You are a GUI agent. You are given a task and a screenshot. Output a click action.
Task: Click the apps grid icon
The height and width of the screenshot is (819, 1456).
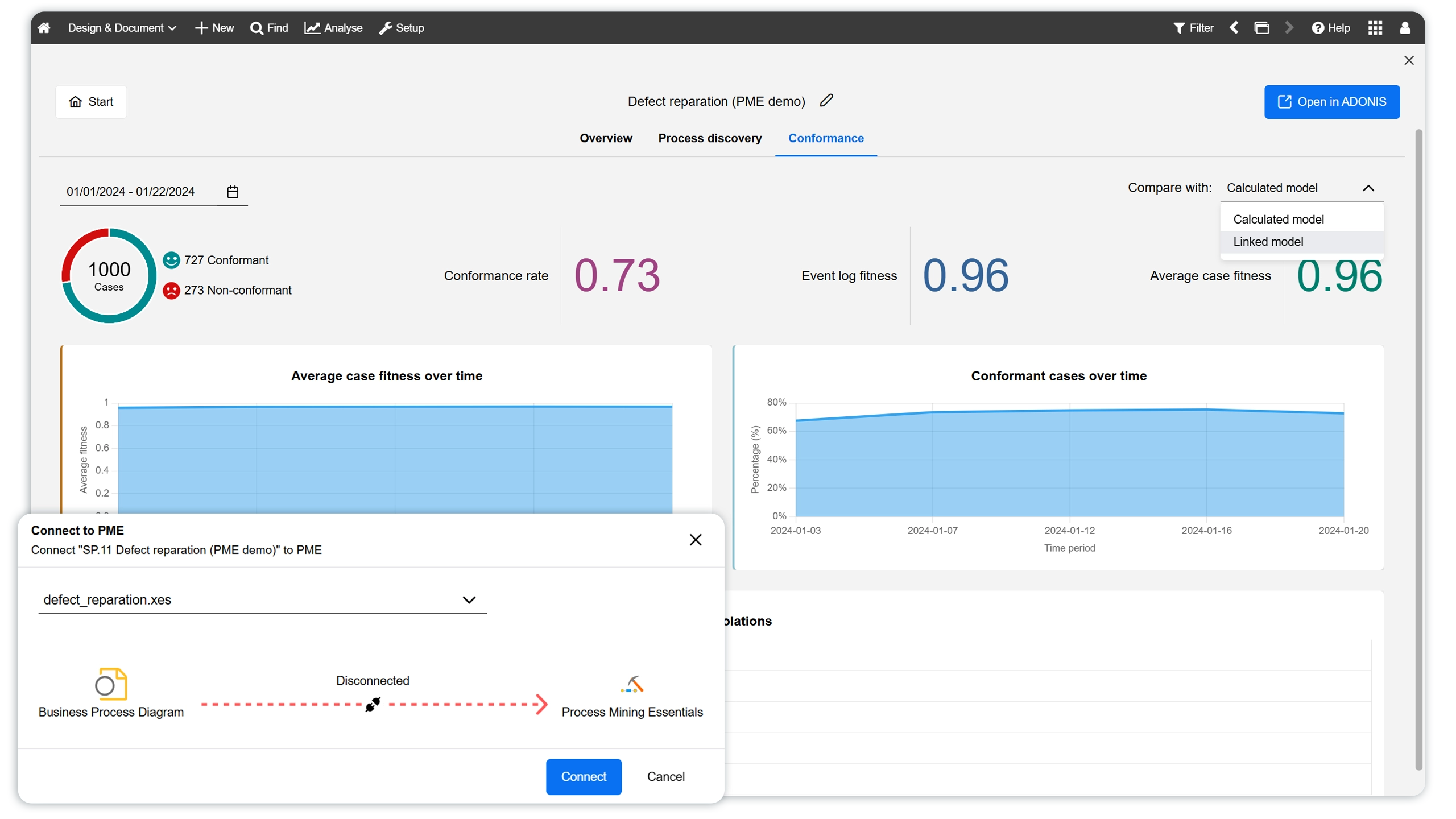tap(1375, 28)
